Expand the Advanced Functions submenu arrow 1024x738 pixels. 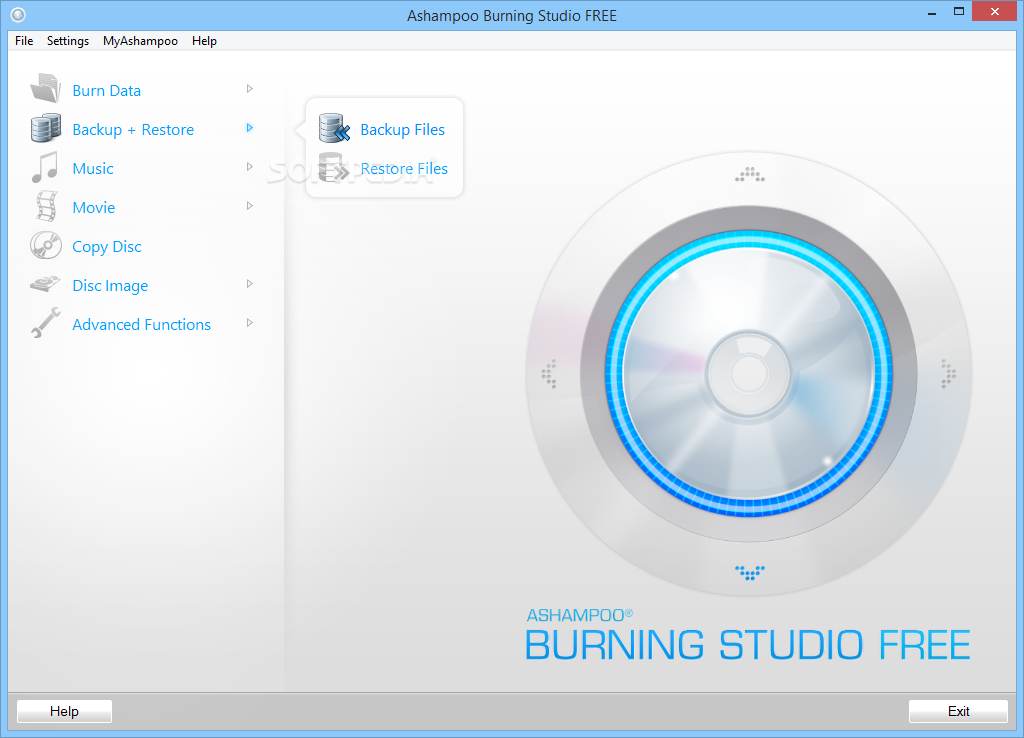249,323
